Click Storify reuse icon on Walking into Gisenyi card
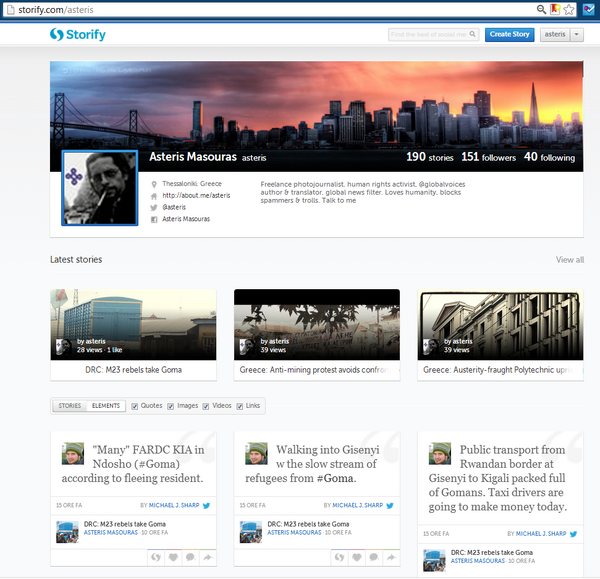The height and width of the screenshot is (579, 600). [339, 557]
